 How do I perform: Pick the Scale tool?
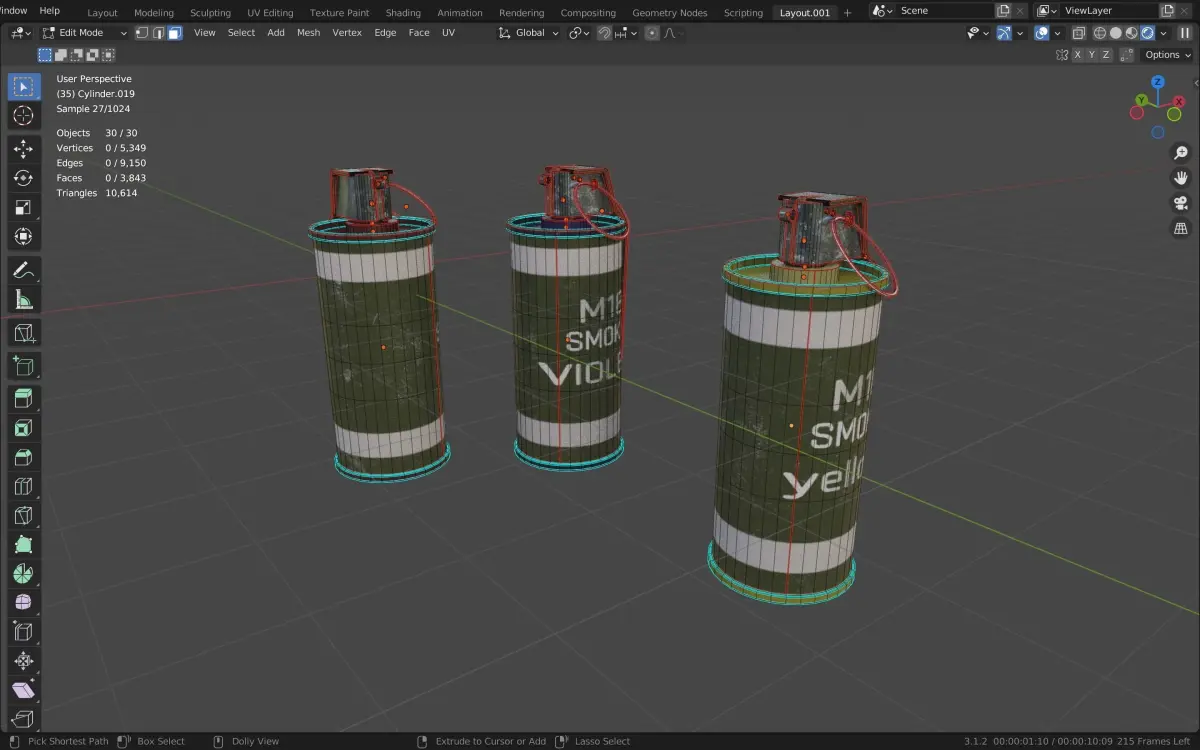[23, 208]
